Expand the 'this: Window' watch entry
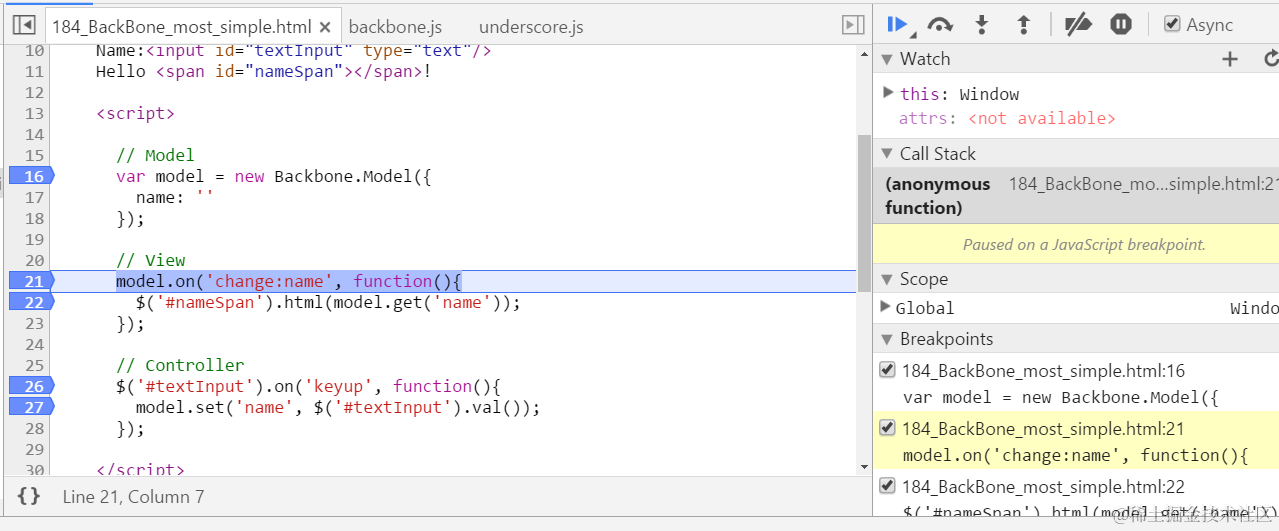Screen dimensions: 1279x531 point(888,93)
